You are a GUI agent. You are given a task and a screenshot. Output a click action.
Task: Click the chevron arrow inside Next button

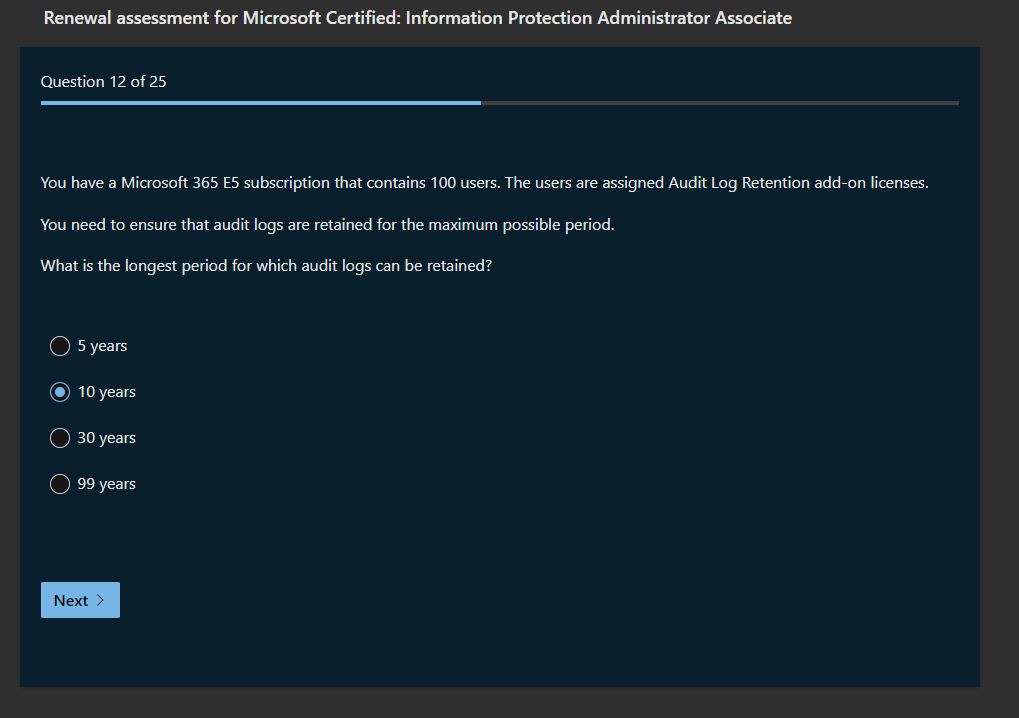coord(100,600)
